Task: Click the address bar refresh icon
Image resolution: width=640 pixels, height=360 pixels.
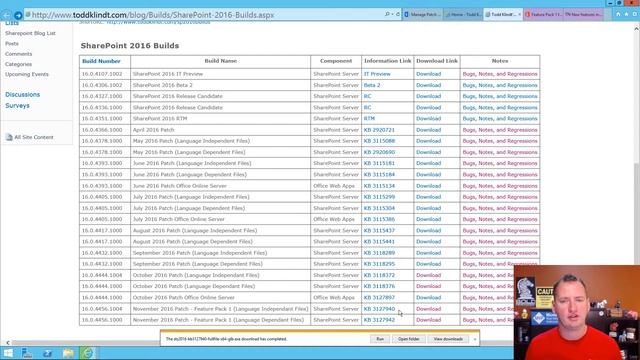Action: coord(398,14)
